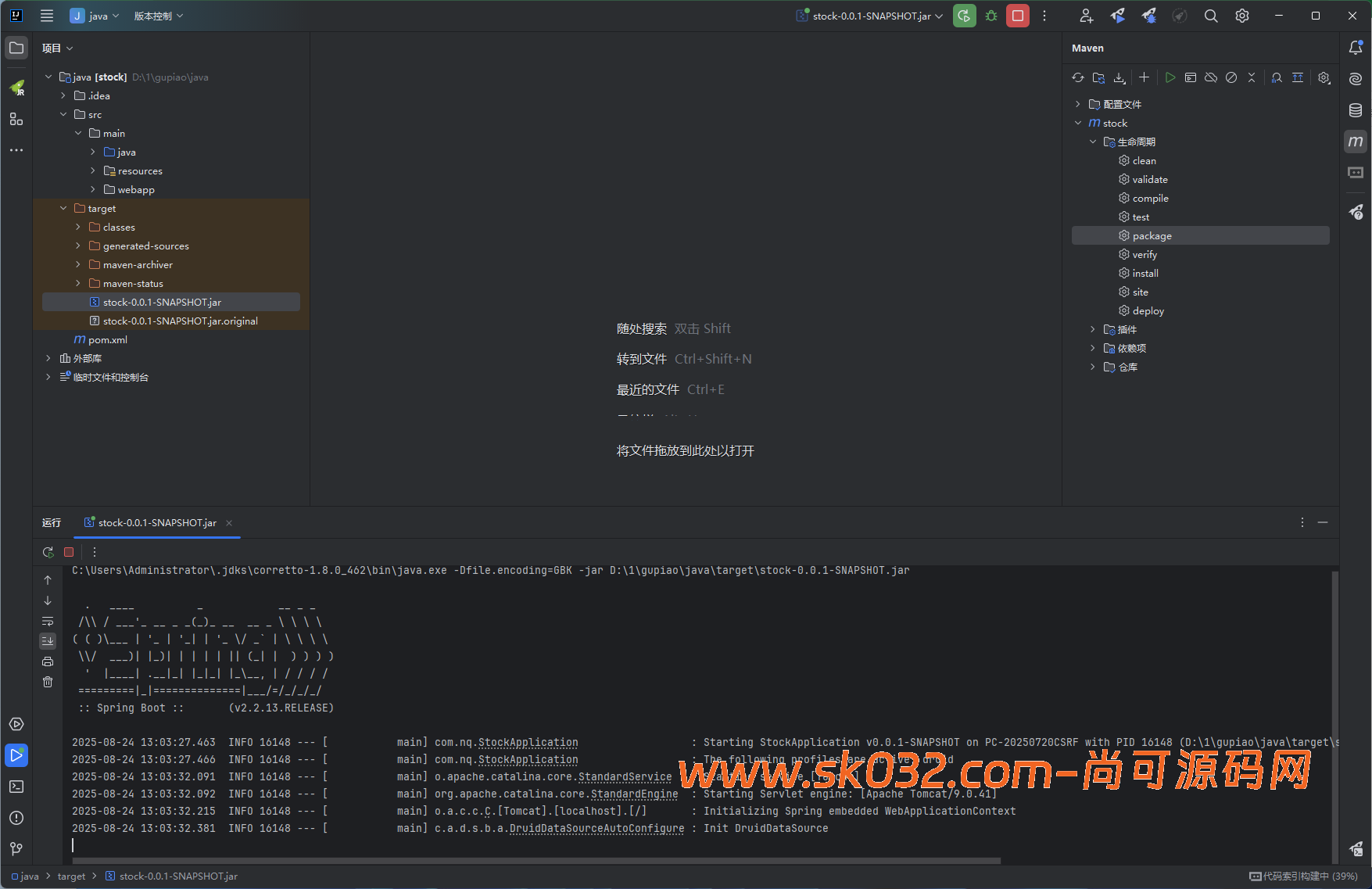1372x889 pixels.
Task: Toggle Maven offline mode
Action: point(1211,77)
